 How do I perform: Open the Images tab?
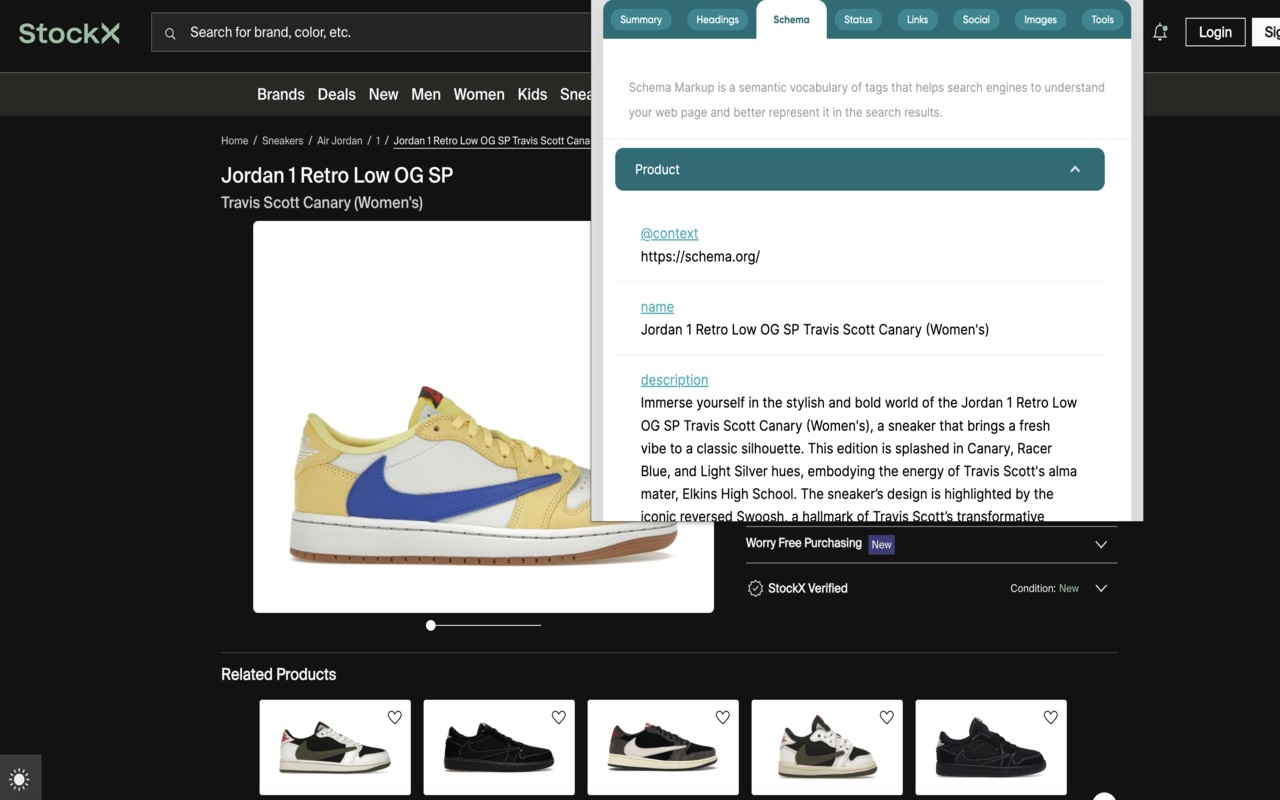tap(1040, 19)
